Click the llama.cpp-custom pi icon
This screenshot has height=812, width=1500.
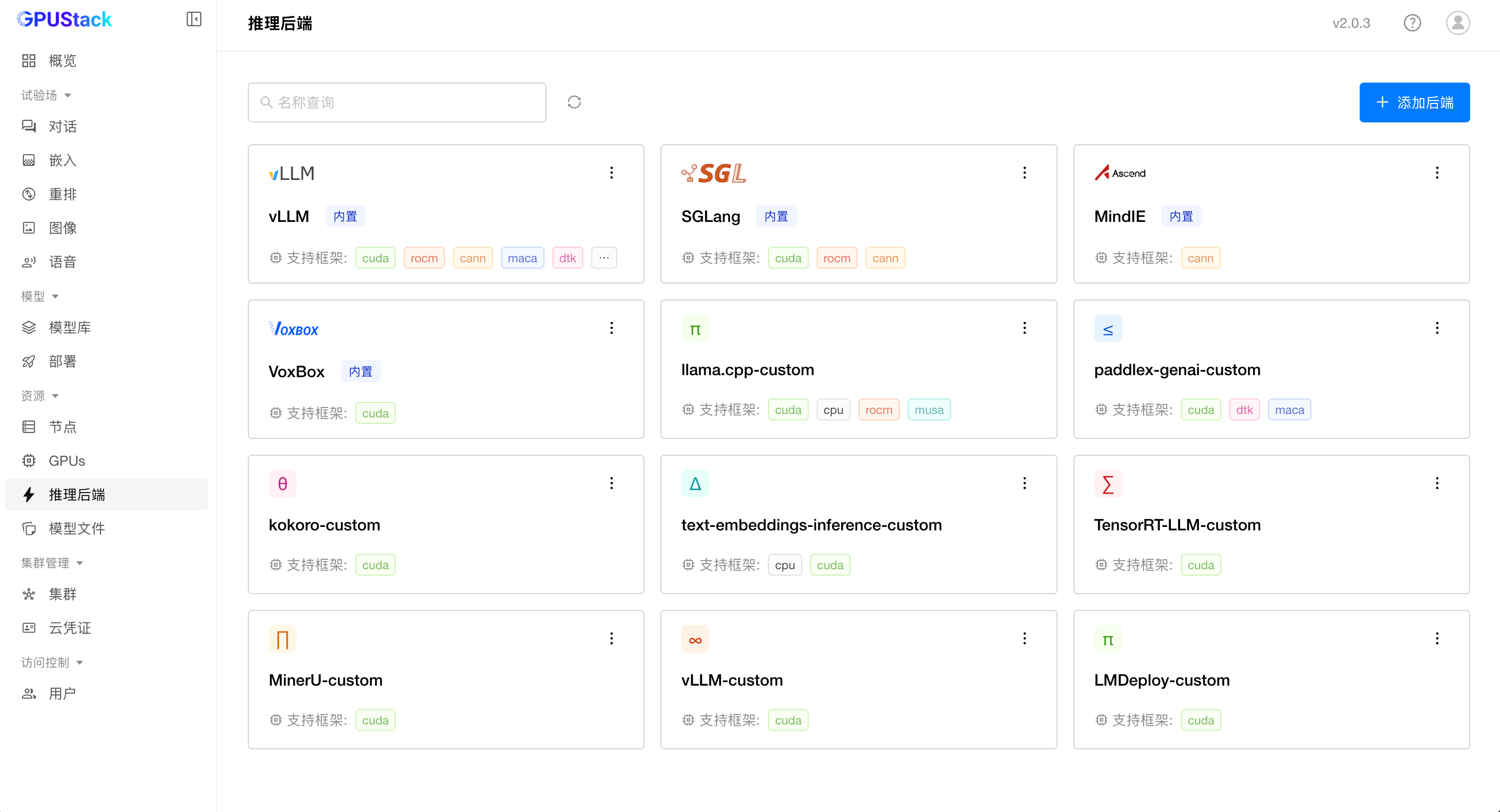pyautogui.click(x=695, y=329)
